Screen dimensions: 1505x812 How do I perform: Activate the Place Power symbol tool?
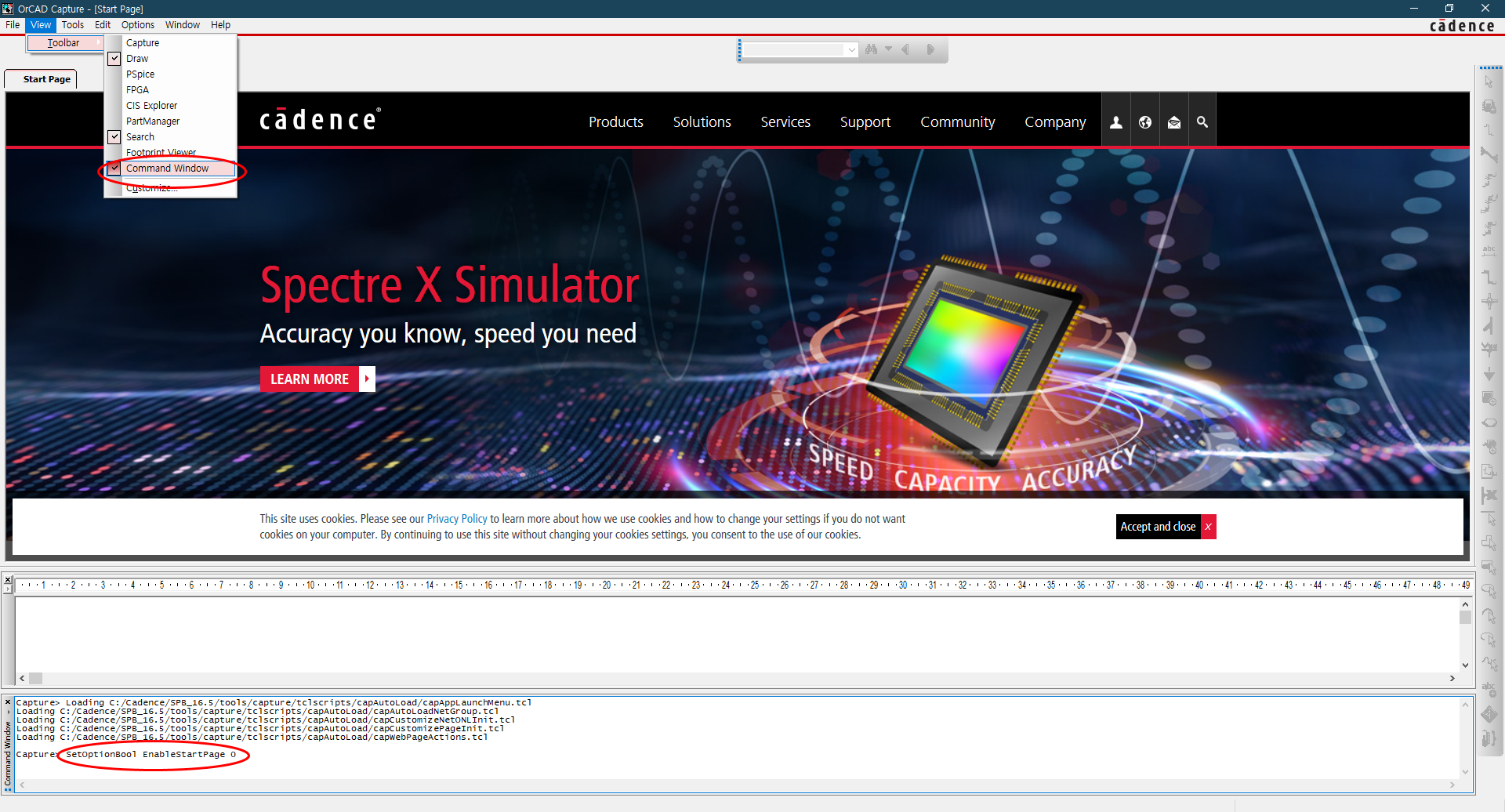tap(1489, 349)
